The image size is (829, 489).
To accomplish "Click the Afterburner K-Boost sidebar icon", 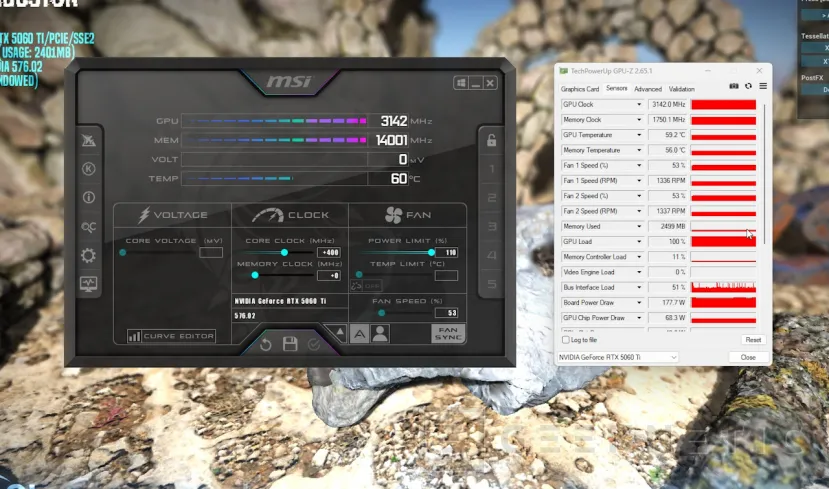I will (x=88, y=169).
